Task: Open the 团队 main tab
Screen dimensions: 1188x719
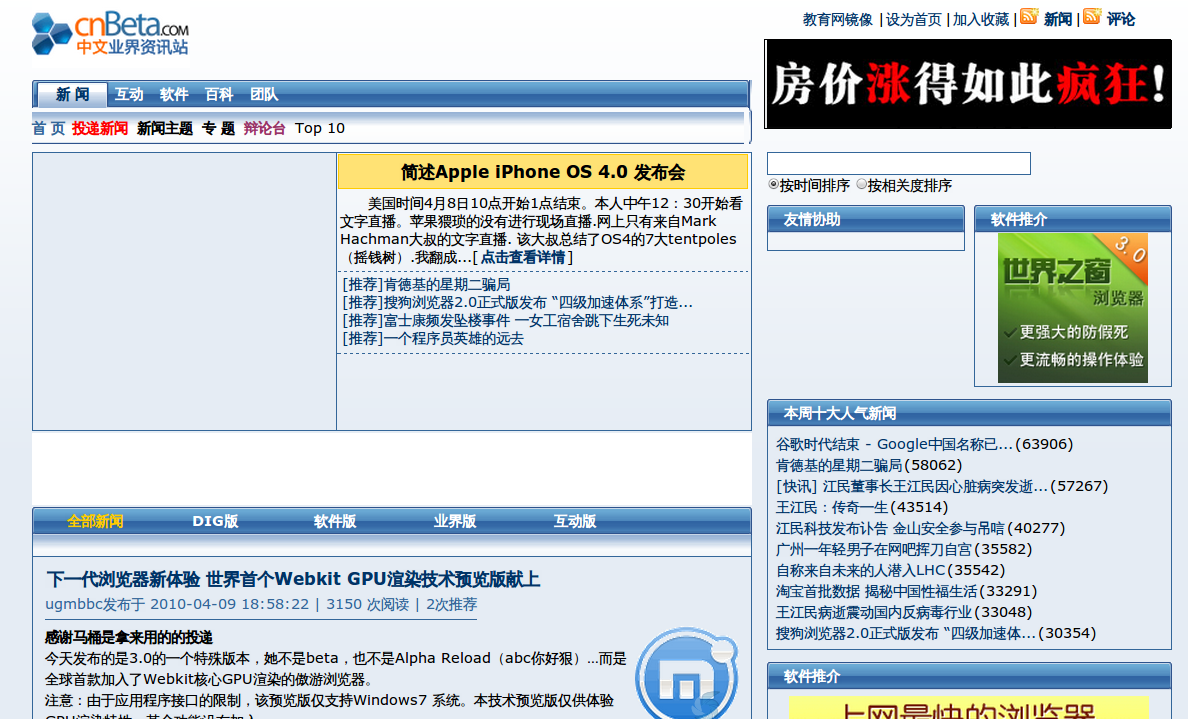Action: (264, 95)
